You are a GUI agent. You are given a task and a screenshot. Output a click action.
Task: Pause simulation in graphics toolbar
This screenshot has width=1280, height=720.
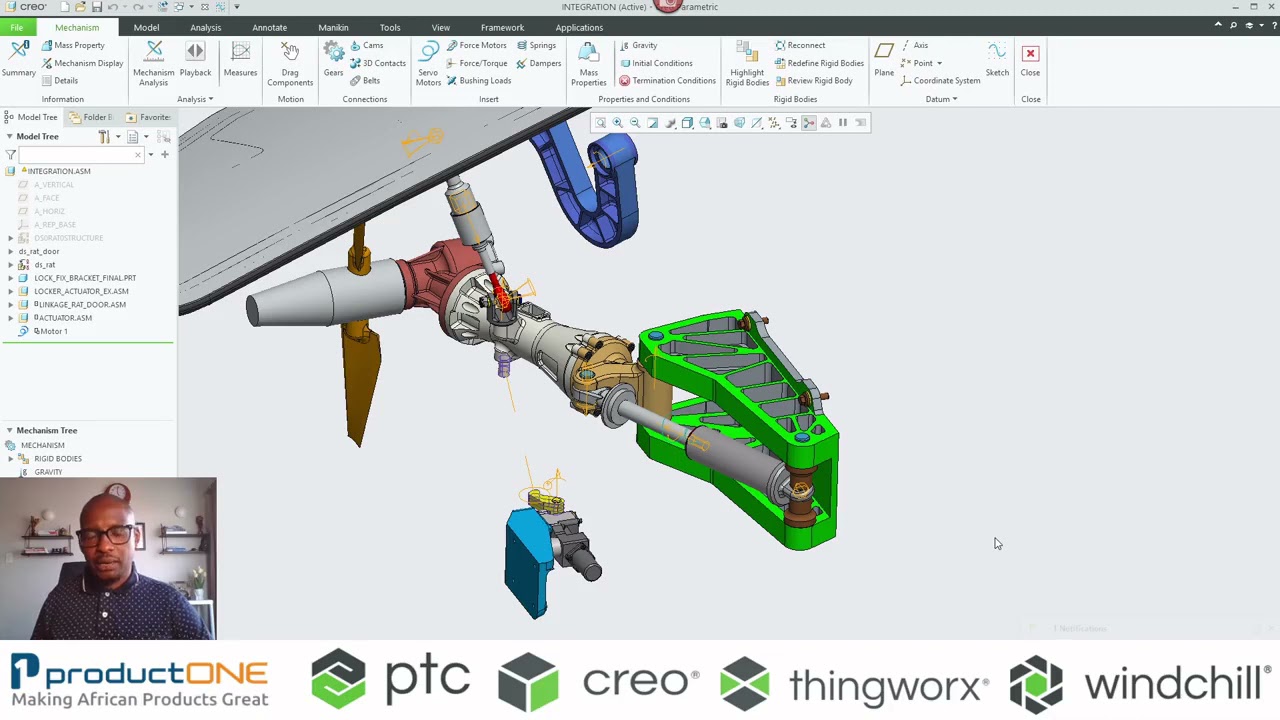point(843,123)
